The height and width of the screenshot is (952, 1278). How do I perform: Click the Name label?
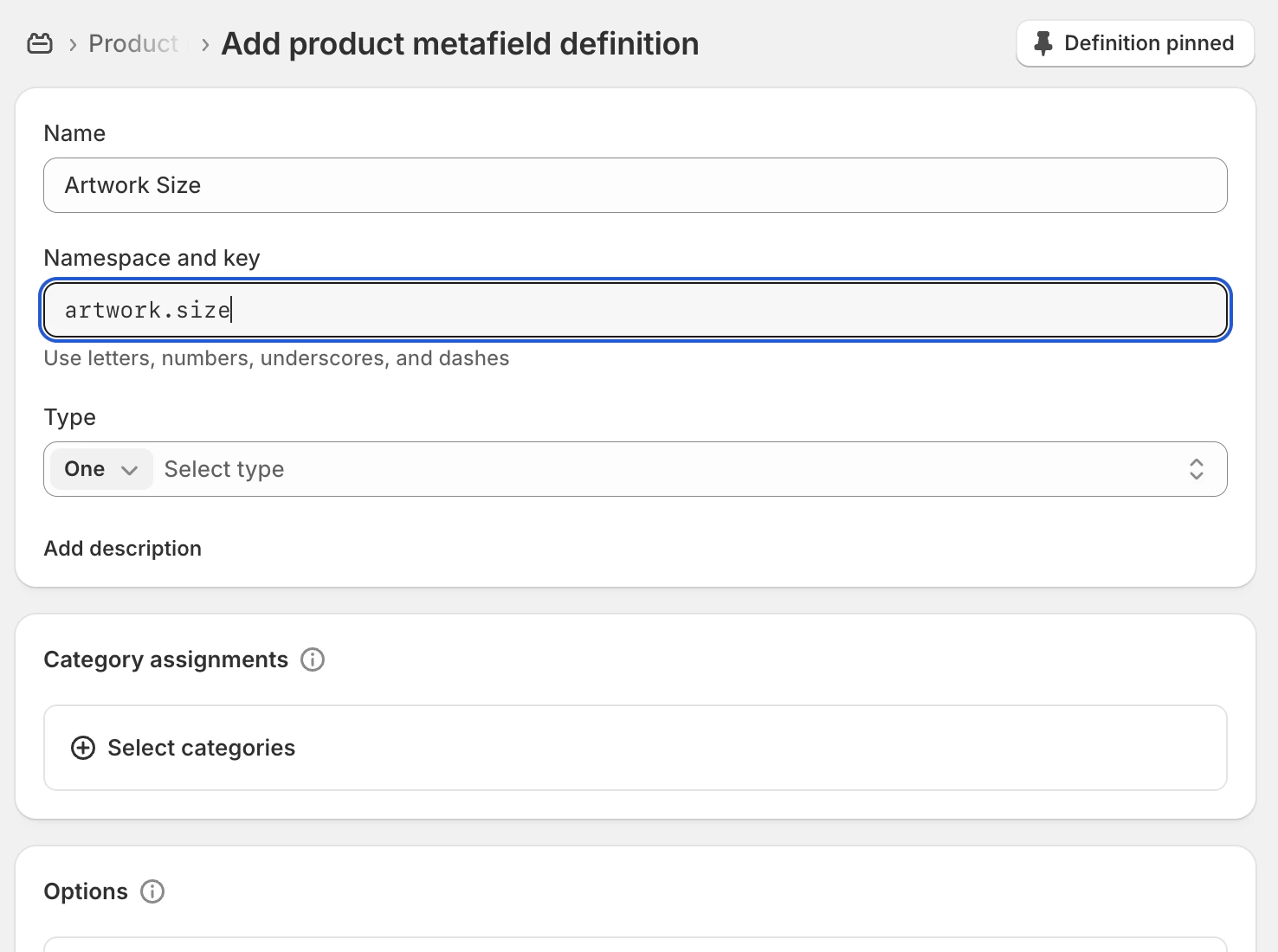pyautogui.click(x=74, y=133)
